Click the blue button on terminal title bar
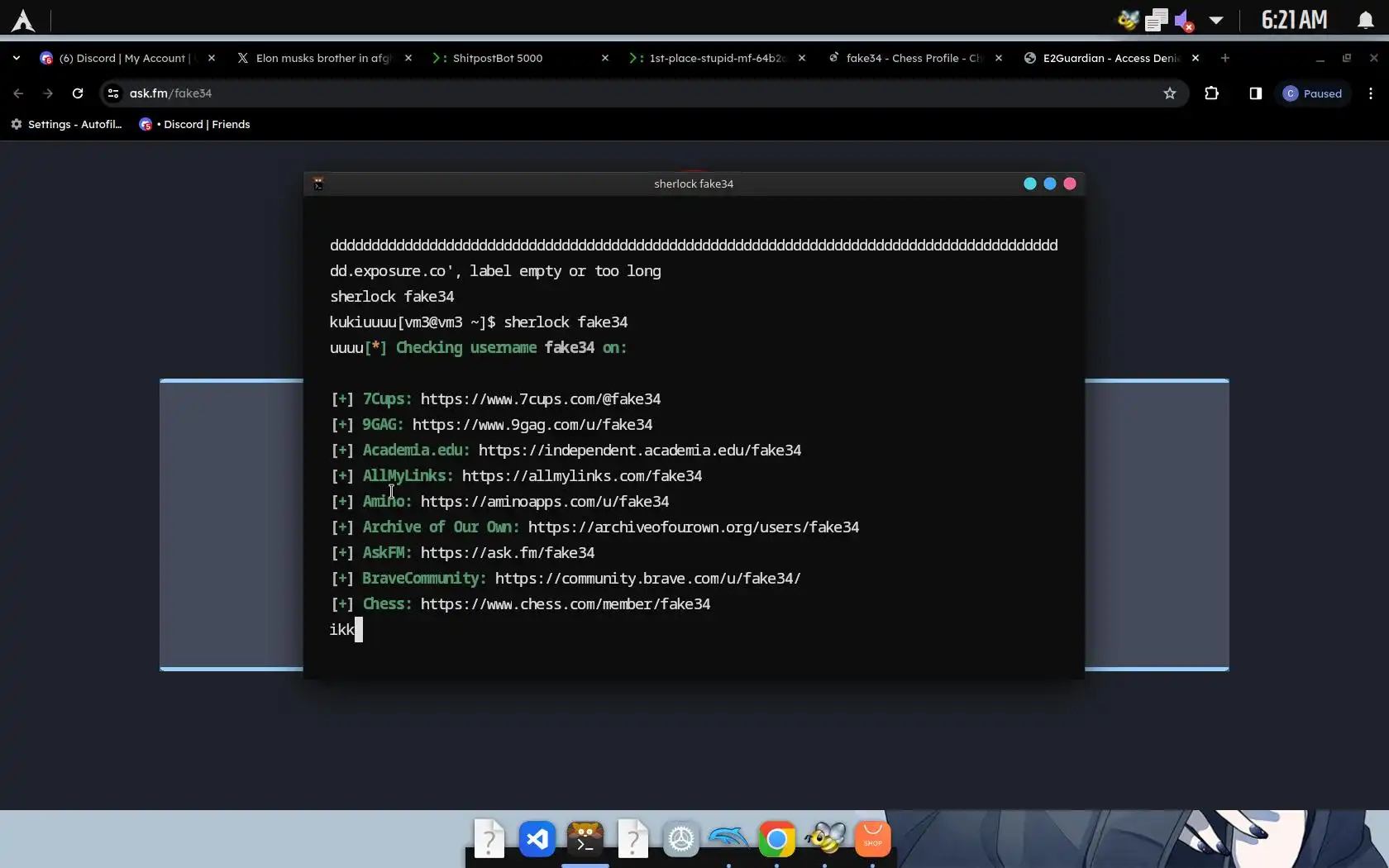Image resolution: width=1389 pixels, height=868 pixels. 1050,184
